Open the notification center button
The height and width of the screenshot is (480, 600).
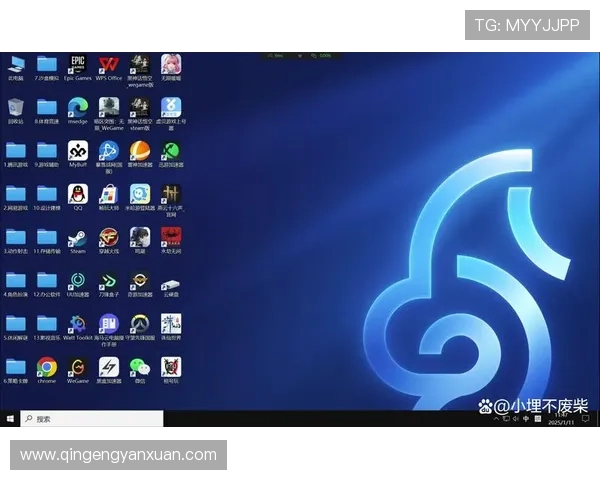coord(585,418)
